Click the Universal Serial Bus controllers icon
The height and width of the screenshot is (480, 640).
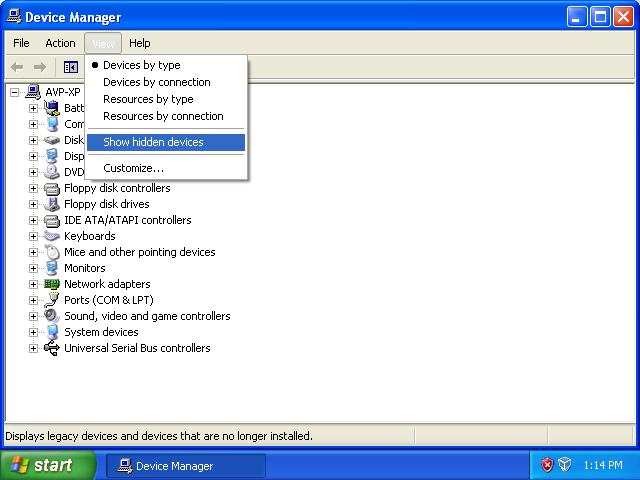pyautogui.click(x=52, y=348)
